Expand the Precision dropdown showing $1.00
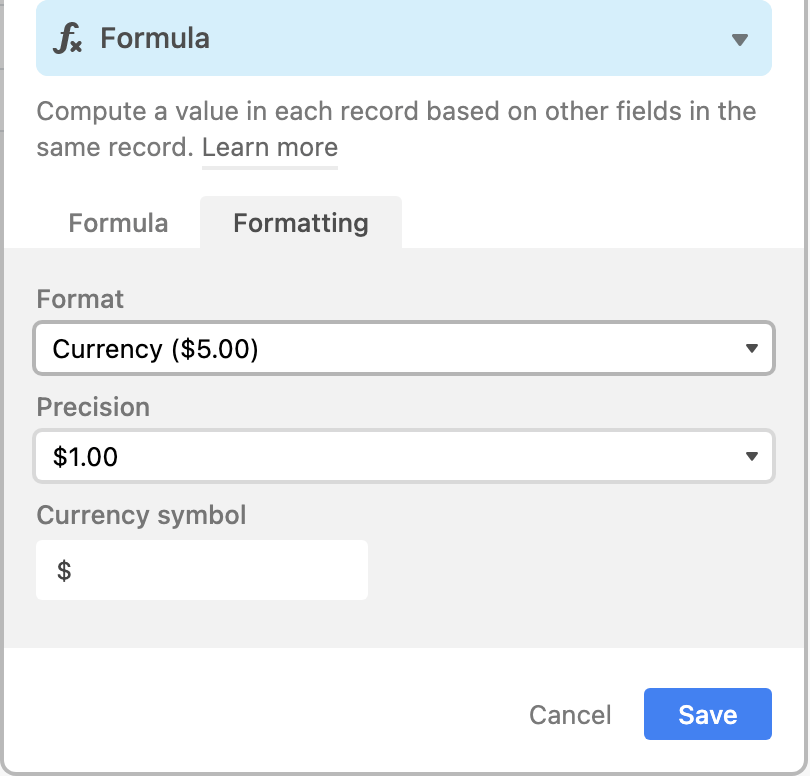 tap(404, 456)
